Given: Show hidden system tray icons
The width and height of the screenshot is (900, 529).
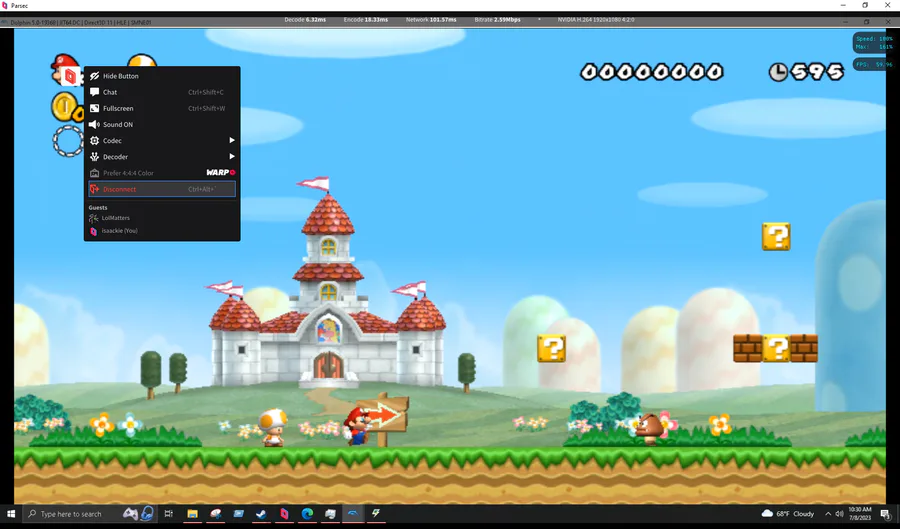Looking at the screenshot, I should [x=828, y=514].
